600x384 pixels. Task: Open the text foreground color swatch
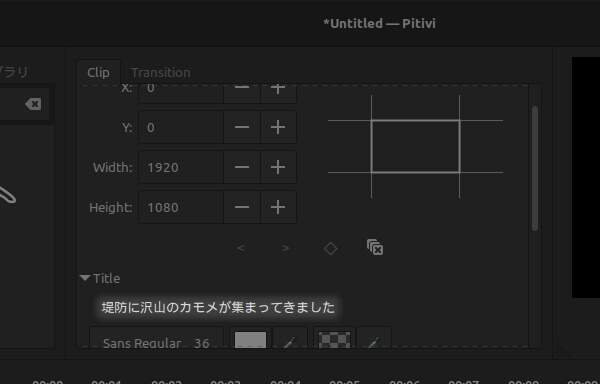click(x=250, y=338)
